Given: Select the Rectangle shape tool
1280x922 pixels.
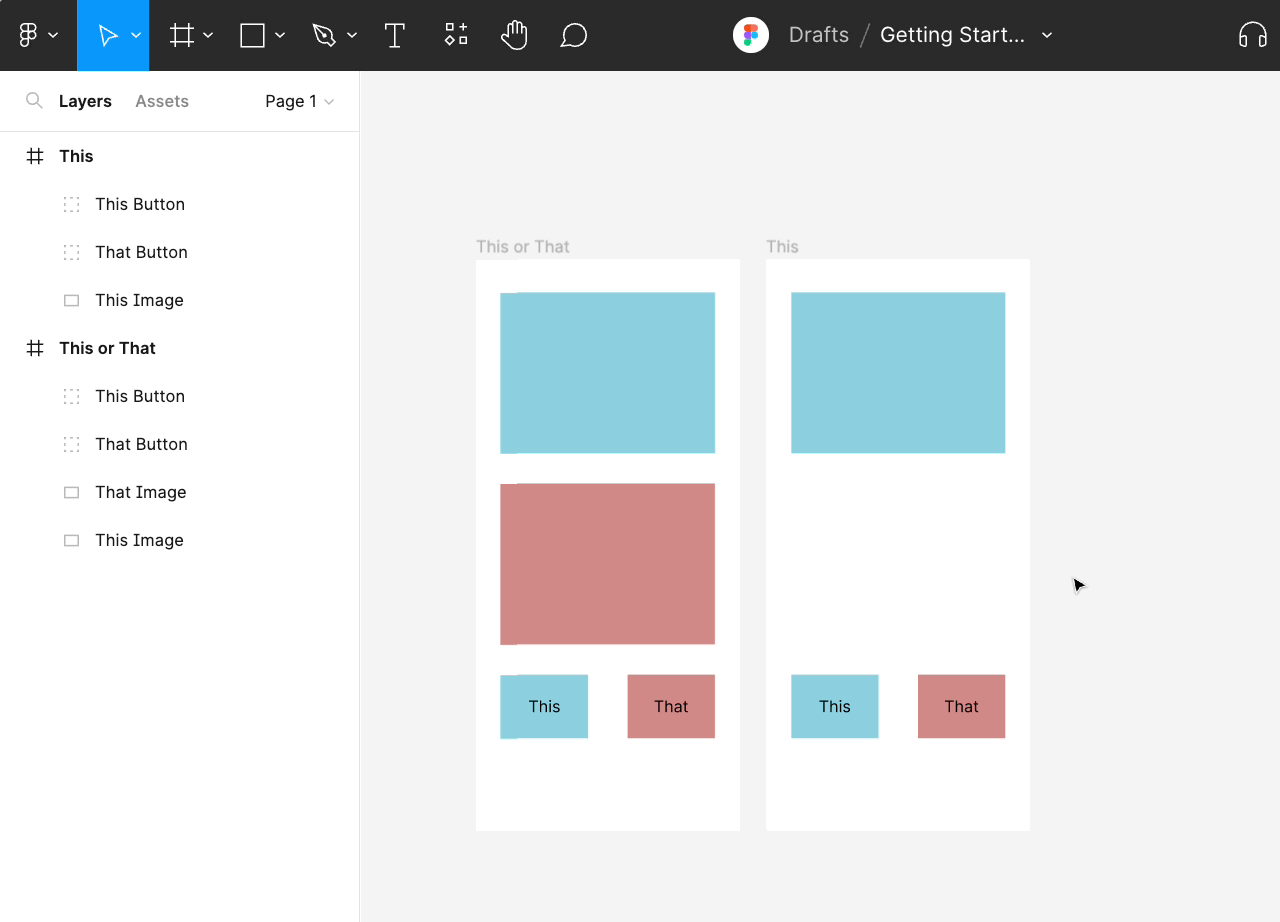Looking at the screenshot, I should [x=253, y=36].
